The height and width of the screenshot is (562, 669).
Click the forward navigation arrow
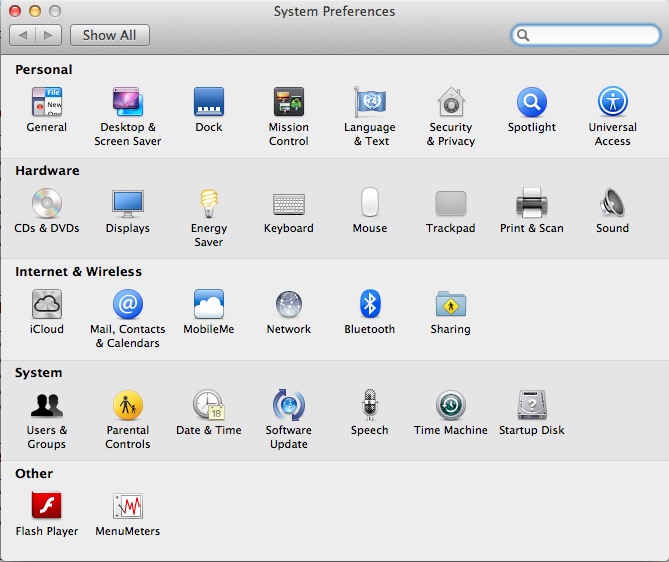point(50,35)
